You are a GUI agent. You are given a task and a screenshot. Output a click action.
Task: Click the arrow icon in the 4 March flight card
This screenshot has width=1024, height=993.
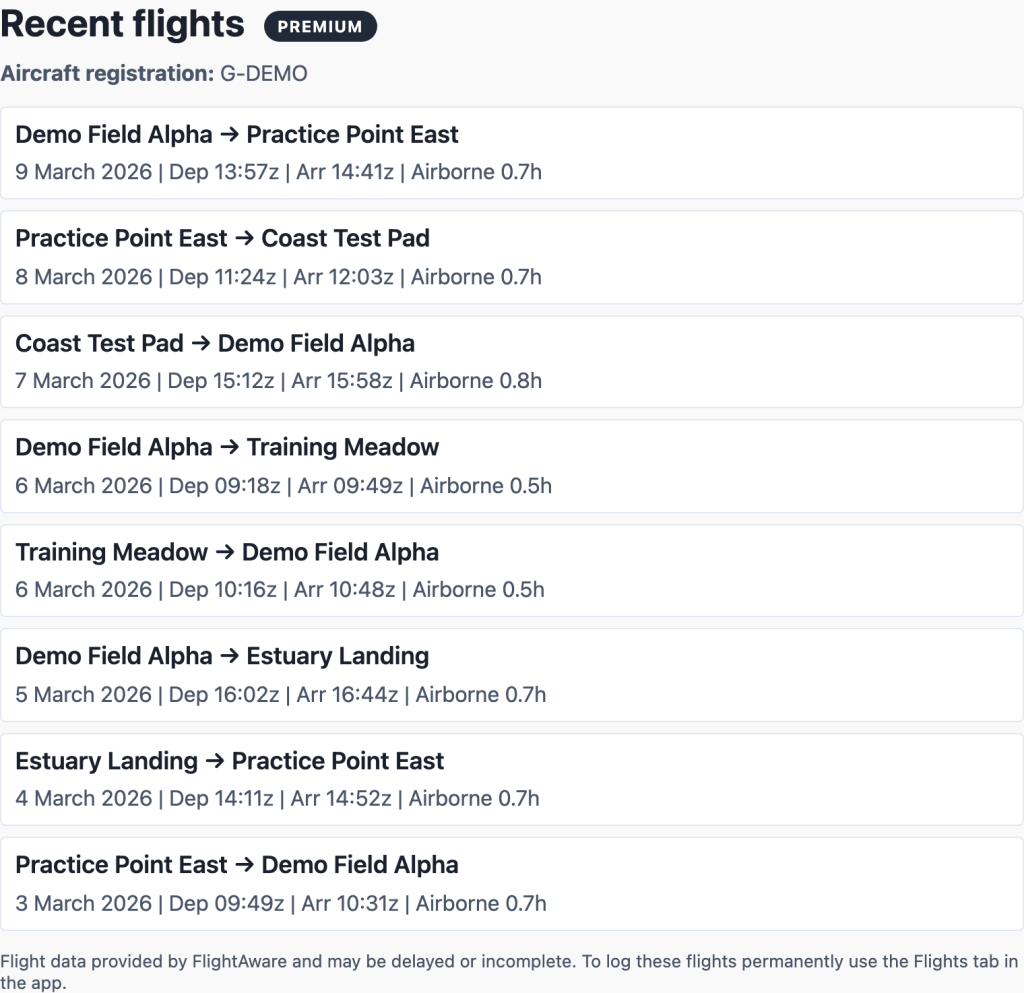(x=216, y=761)
